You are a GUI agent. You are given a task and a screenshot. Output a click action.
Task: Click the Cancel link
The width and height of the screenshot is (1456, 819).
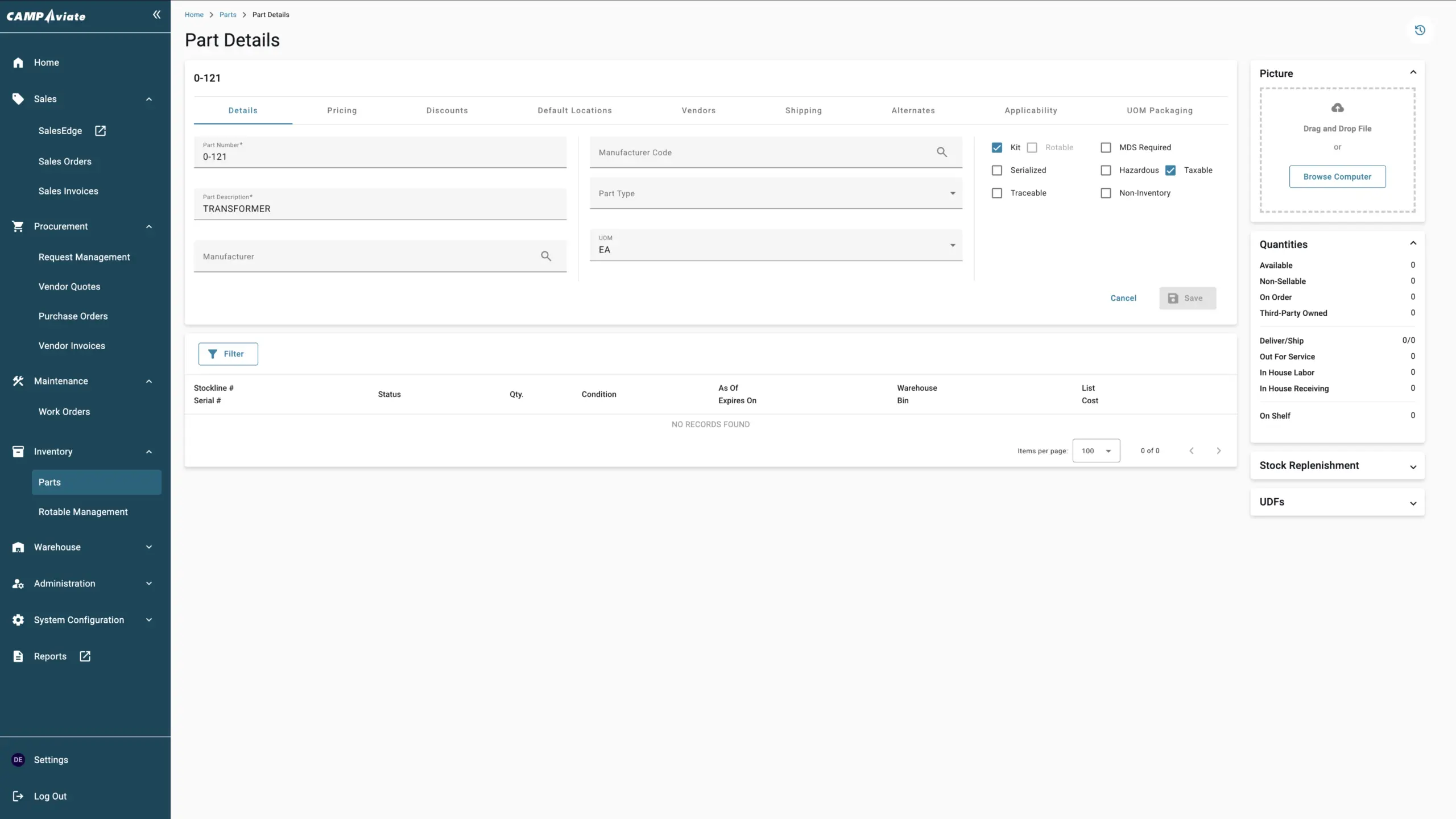pos(1123,298)
